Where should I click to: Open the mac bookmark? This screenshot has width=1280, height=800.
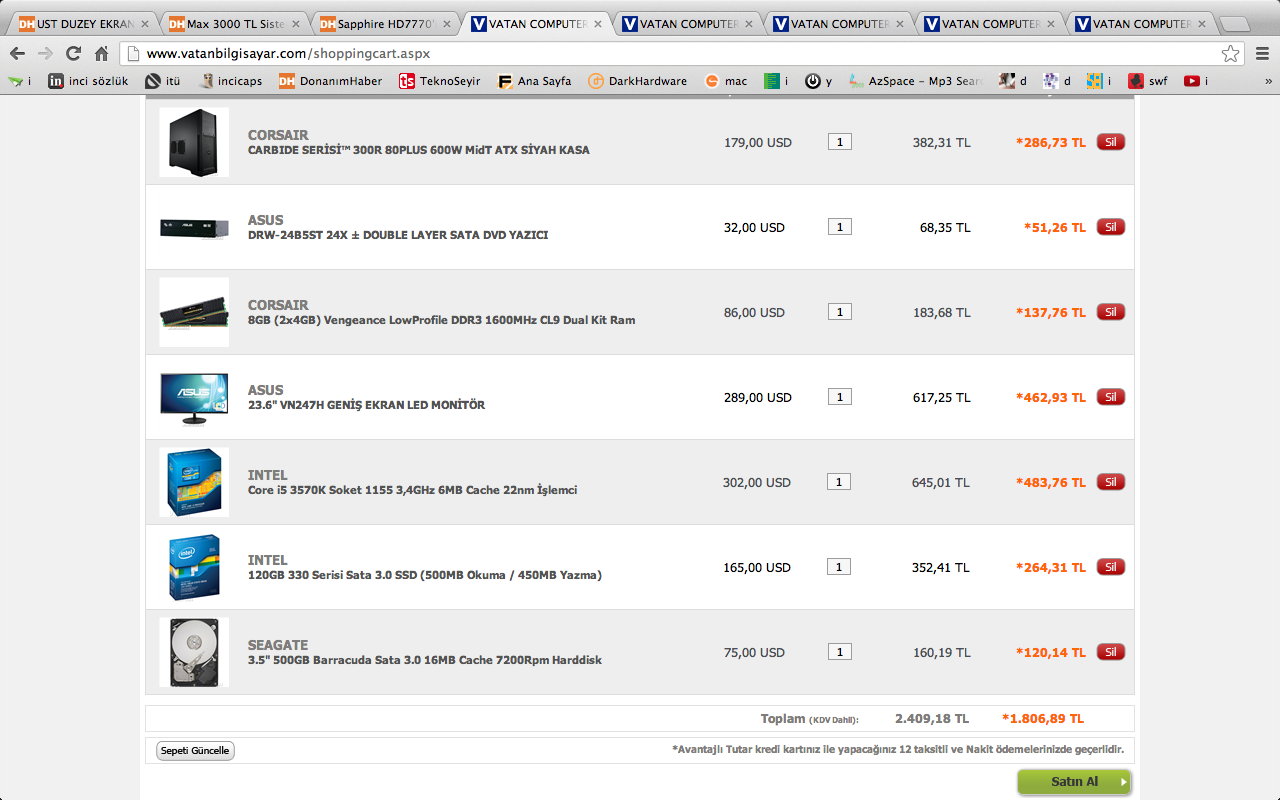[x=726, y=81]
